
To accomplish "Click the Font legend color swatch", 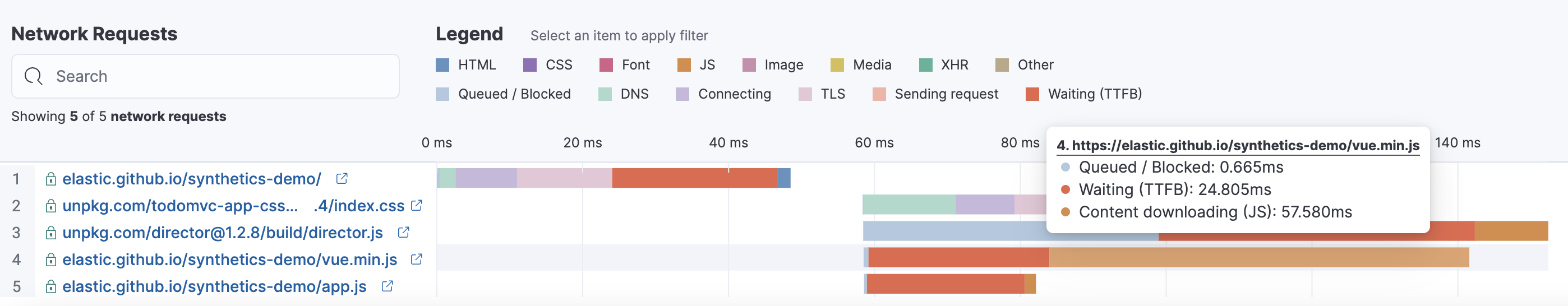I will click(606, 64).
